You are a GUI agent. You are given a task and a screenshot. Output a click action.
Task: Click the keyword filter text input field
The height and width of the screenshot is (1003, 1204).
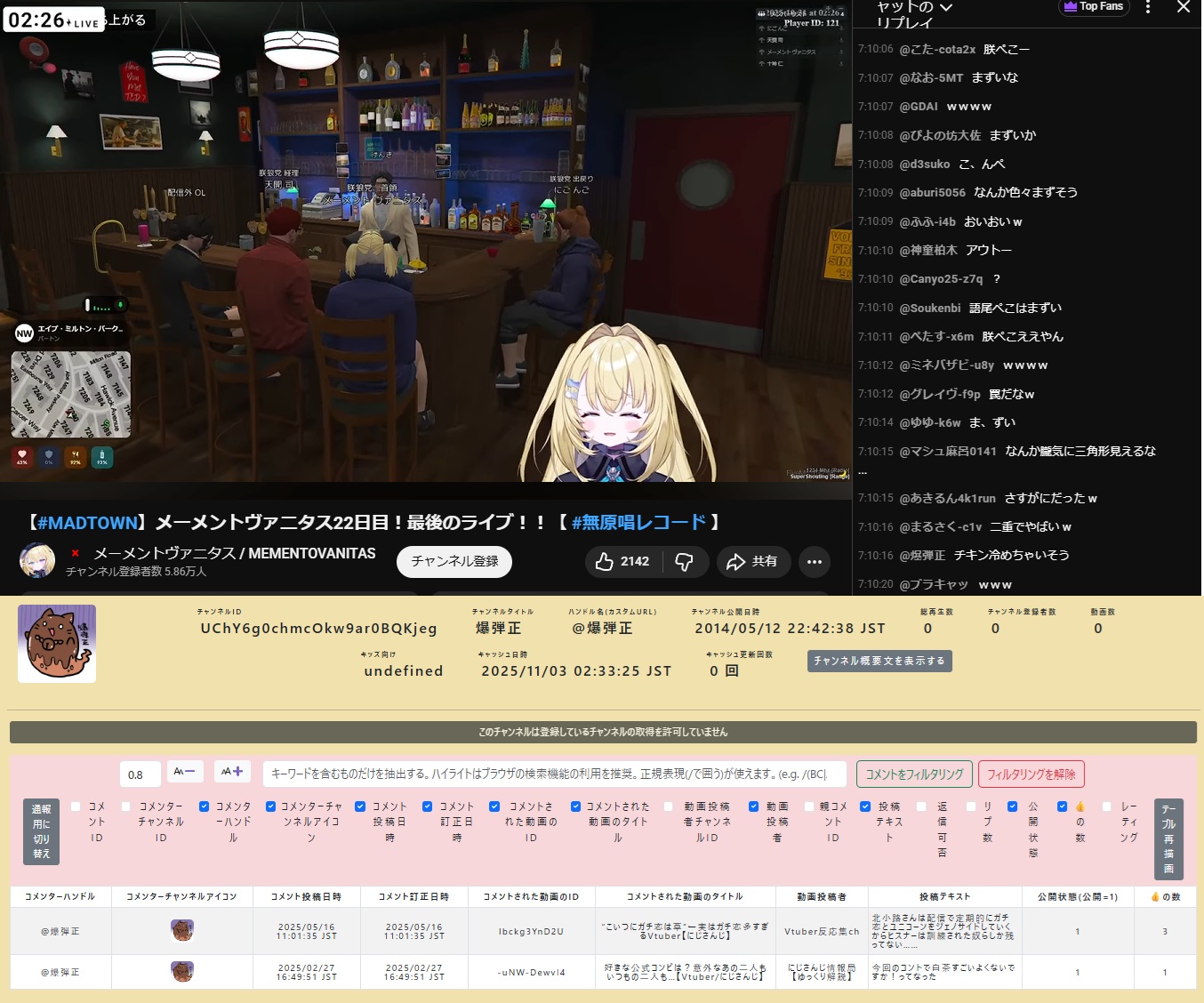pos(554,774)
